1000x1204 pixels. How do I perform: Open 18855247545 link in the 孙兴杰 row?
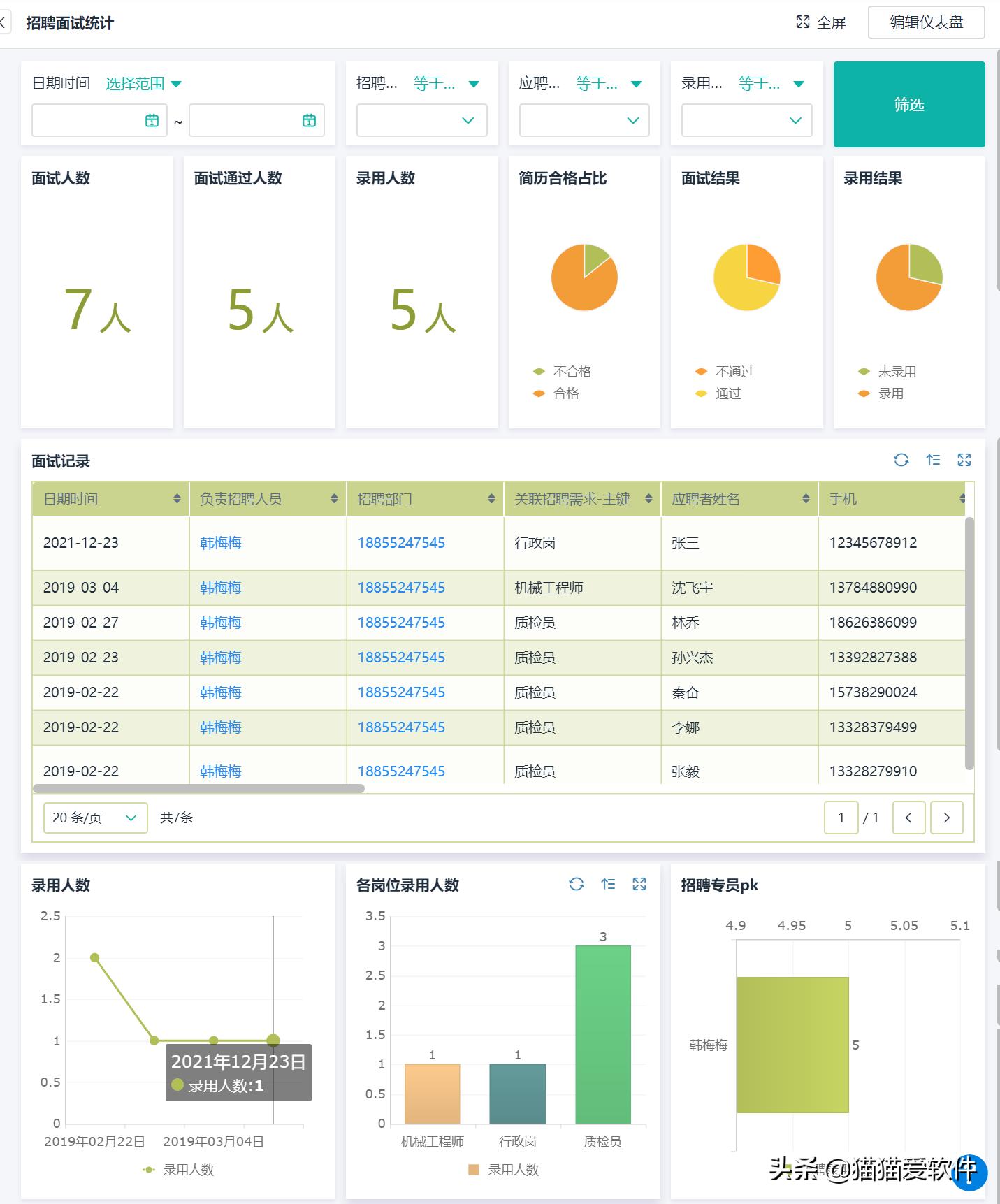pos(401,658)
